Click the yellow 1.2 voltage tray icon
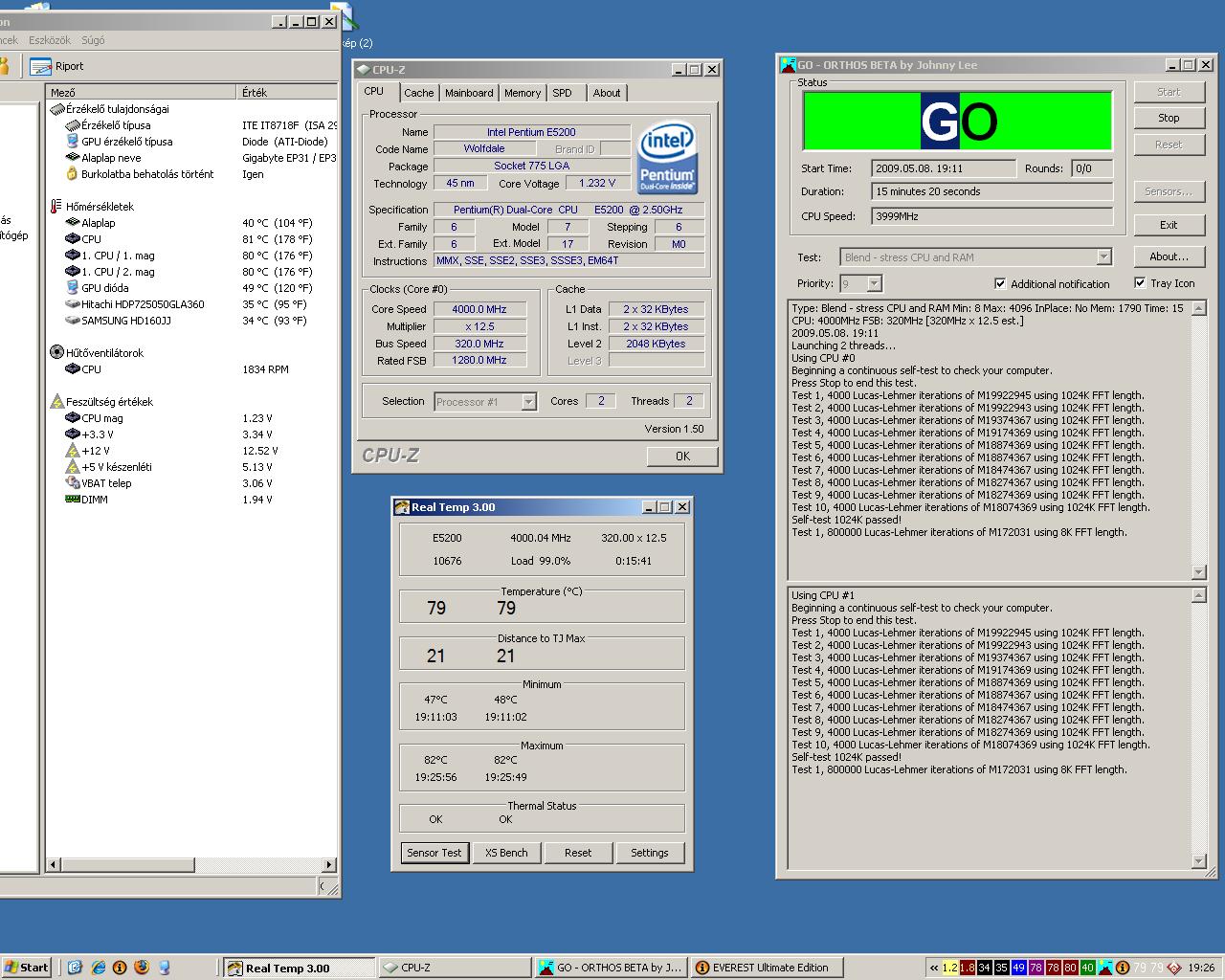Screen dimensions: 1225x980 point(949,968)
